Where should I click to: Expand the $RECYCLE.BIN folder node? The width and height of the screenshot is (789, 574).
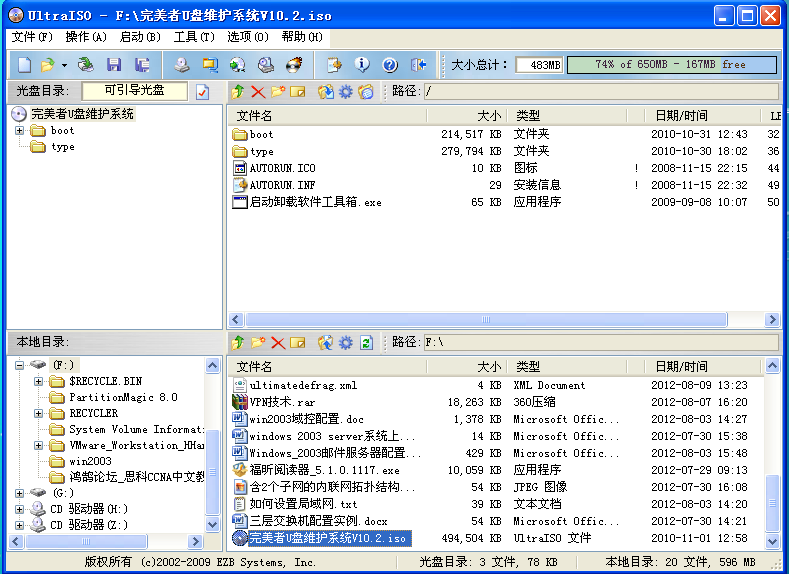click(x=38, y=381)
